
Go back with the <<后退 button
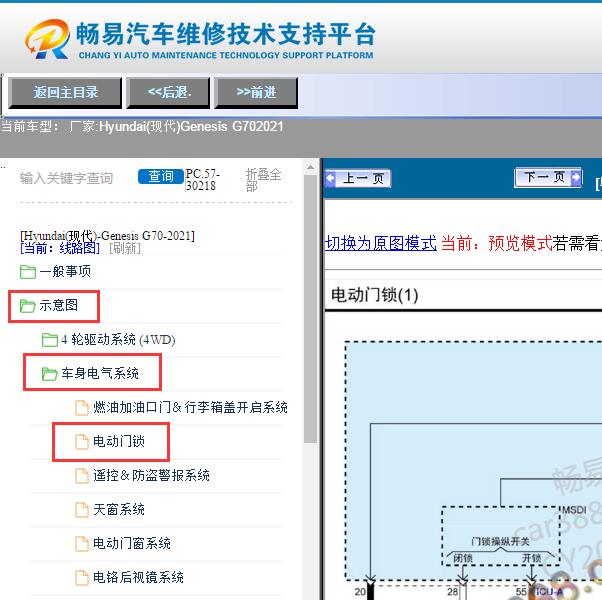pos(169,93)
